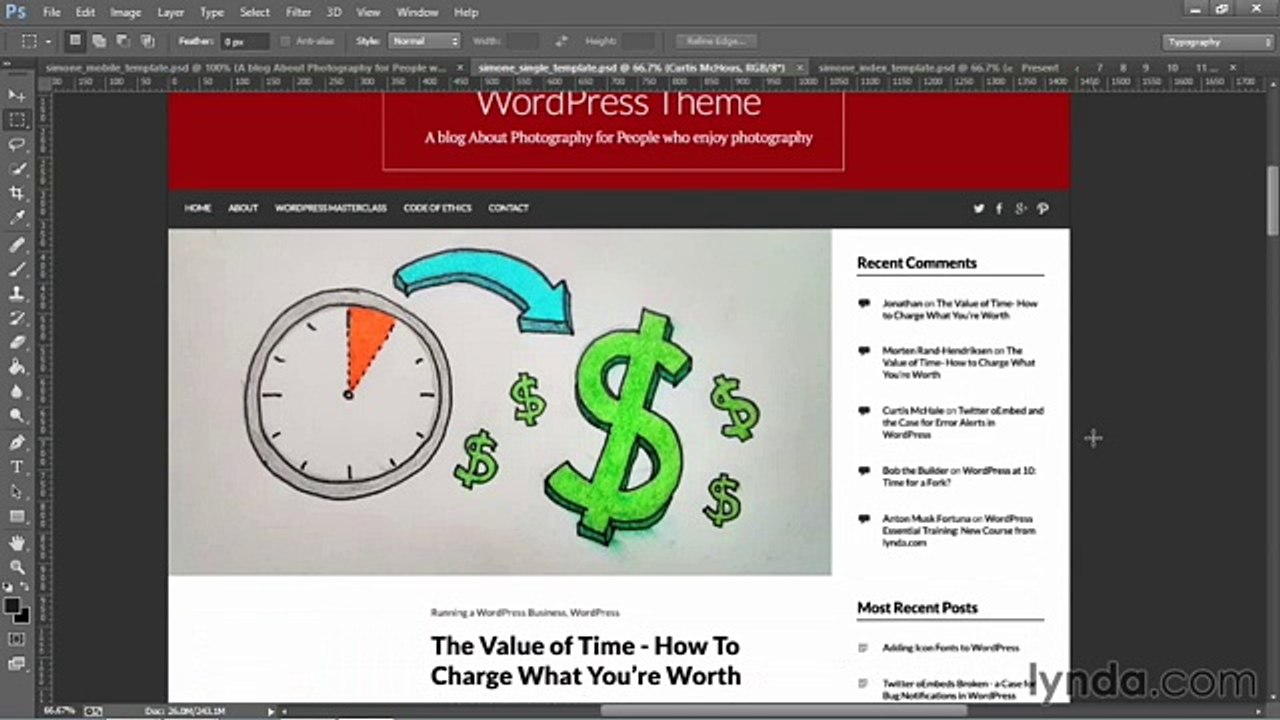
Task: Select the Paint Bucket tool
Action: (x=17, y=368)
